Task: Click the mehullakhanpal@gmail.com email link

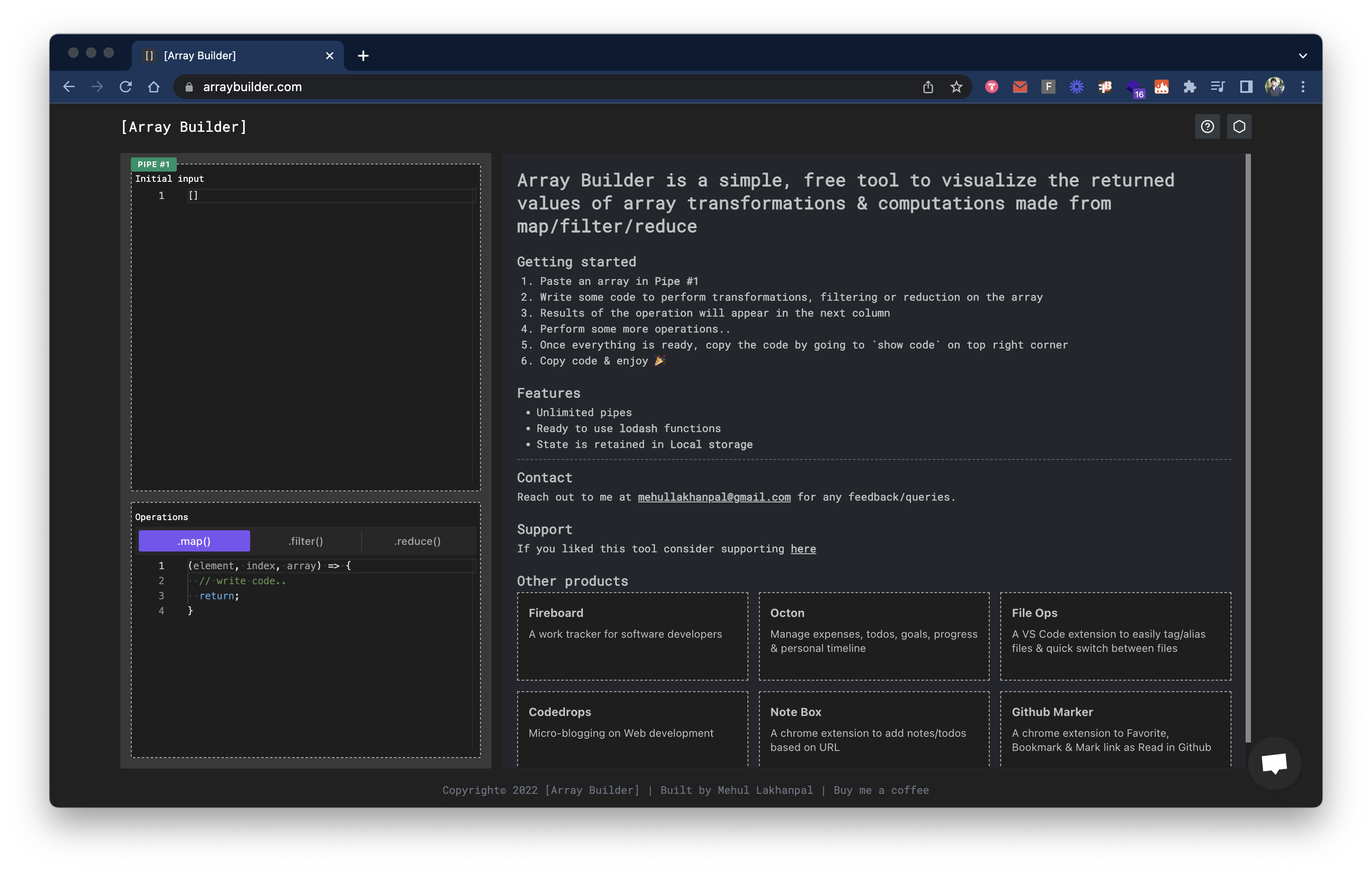Action: pos(714,497)
